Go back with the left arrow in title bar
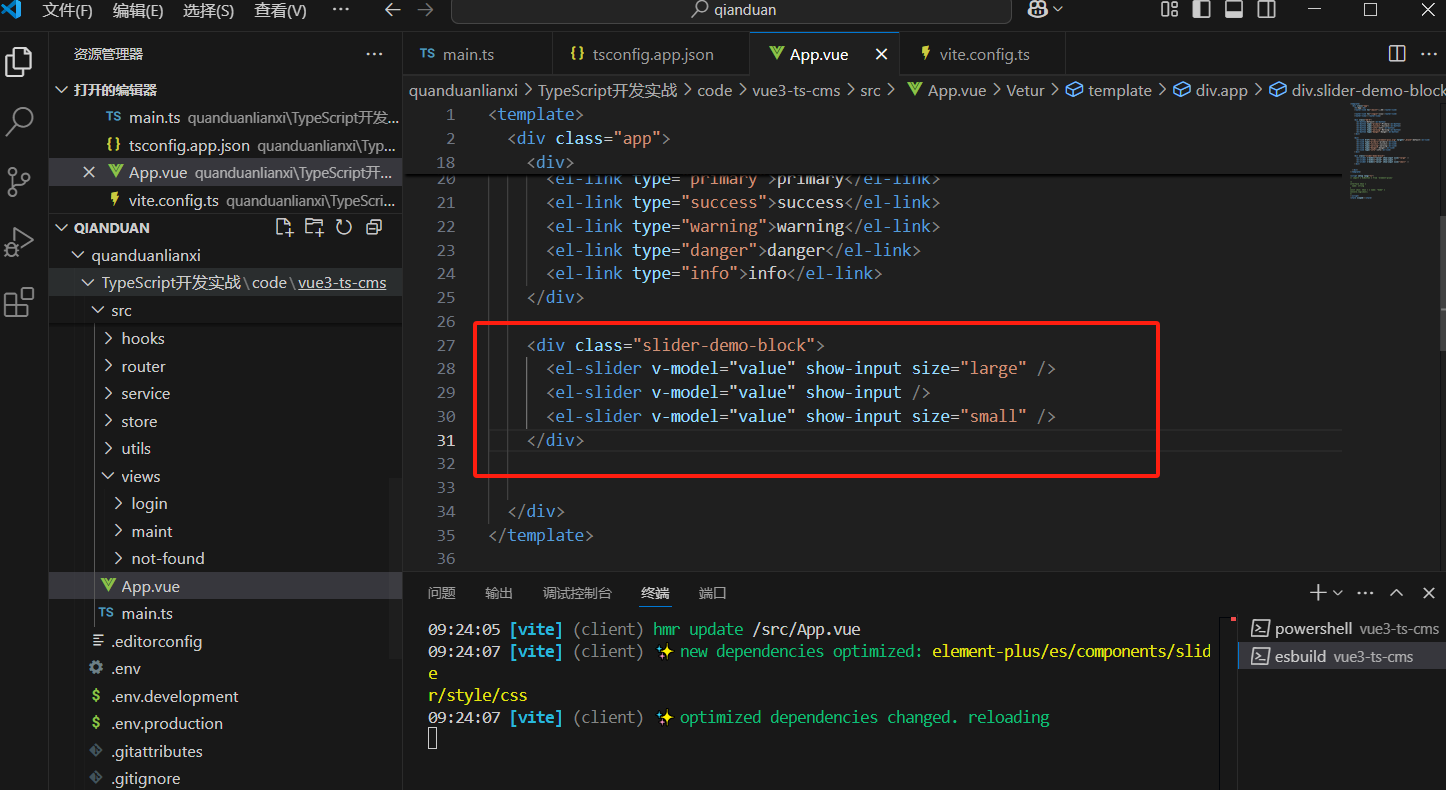This screenshot has height=790, width=1446. [393, 10]
